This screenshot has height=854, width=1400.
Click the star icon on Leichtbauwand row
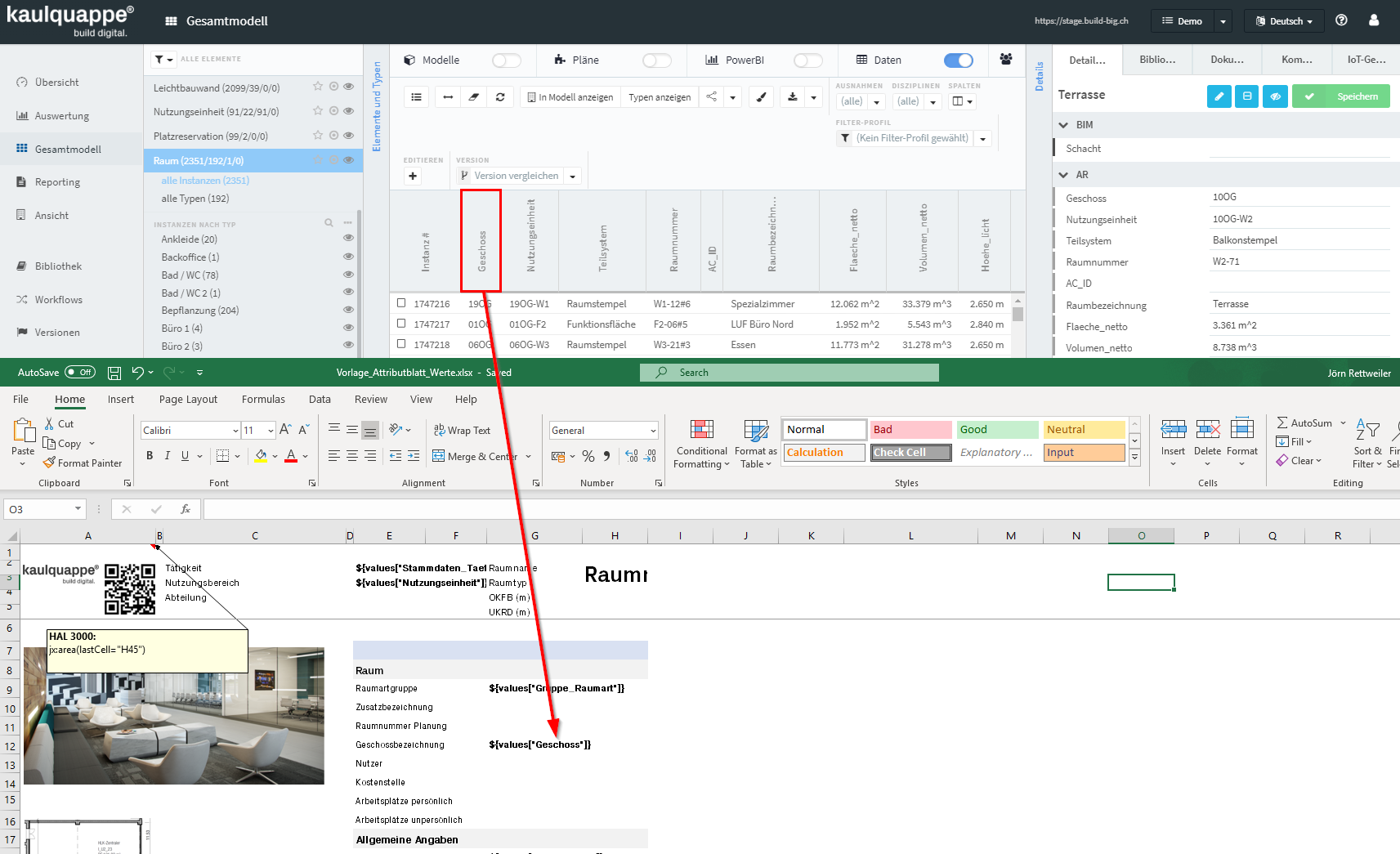click(318, 87)
